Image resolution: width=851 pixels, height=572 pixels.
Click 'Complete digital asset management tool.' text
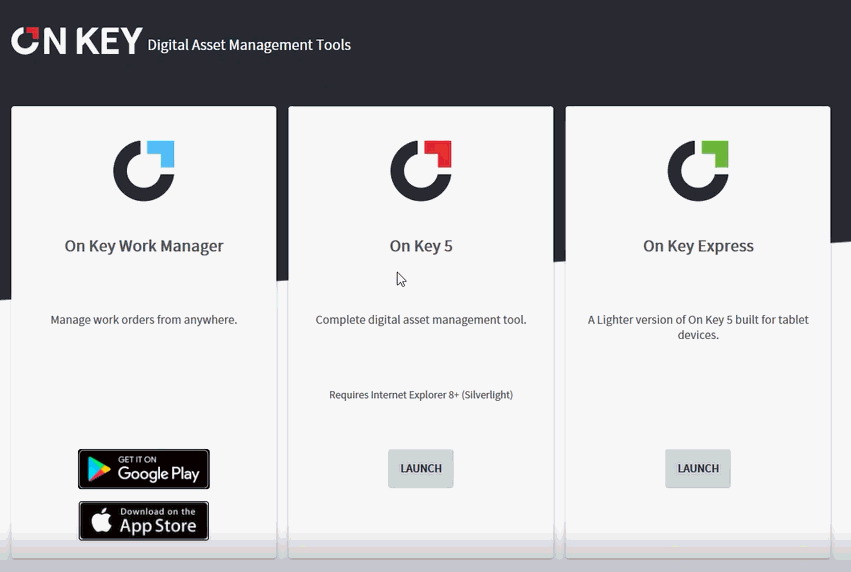click(421, 320)
